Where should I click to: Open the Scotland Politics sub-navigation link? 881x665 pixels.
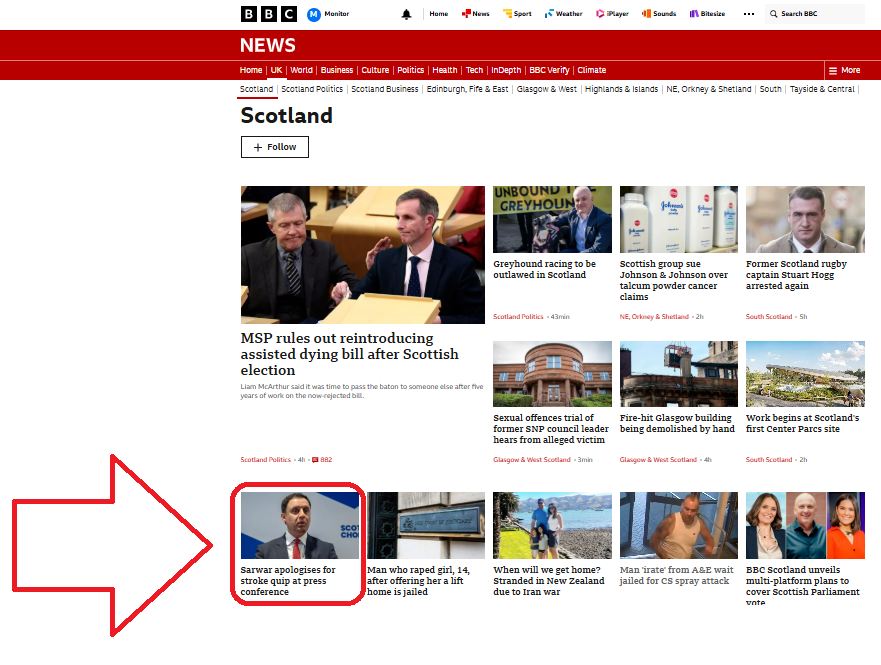[312, 89]
